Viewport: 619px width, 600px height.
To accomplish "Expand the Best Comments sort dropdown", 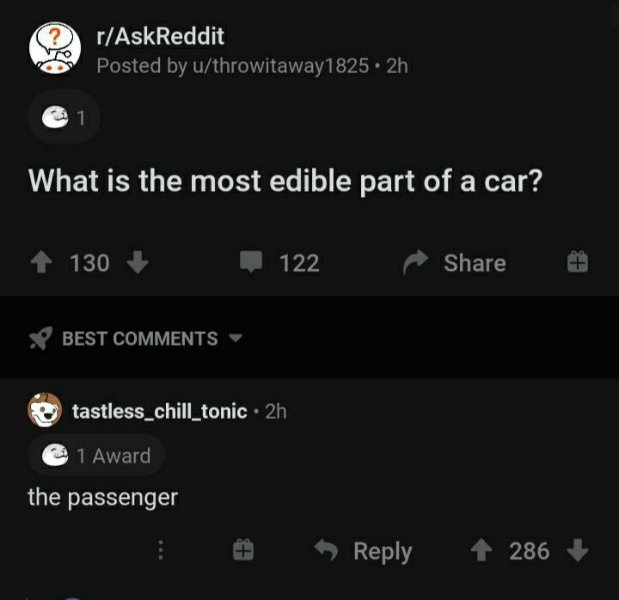I will (x=236, y=338).
